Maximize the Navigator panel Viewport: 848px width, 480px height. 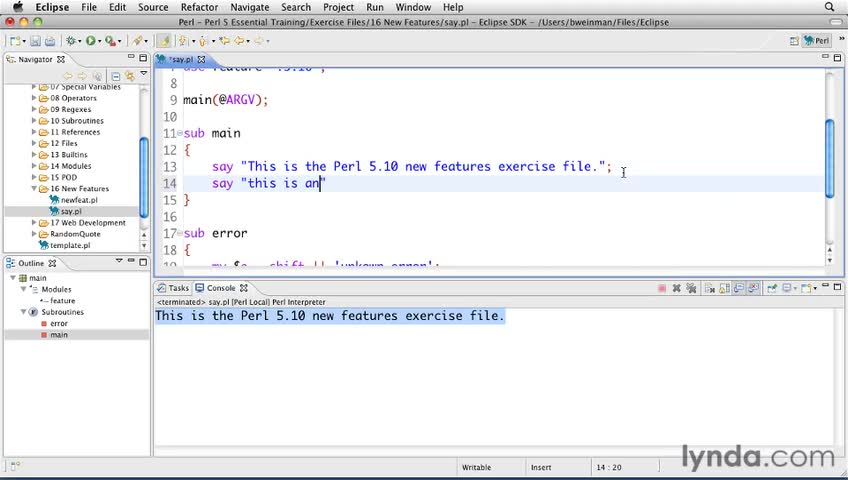[x=143, y=58]
